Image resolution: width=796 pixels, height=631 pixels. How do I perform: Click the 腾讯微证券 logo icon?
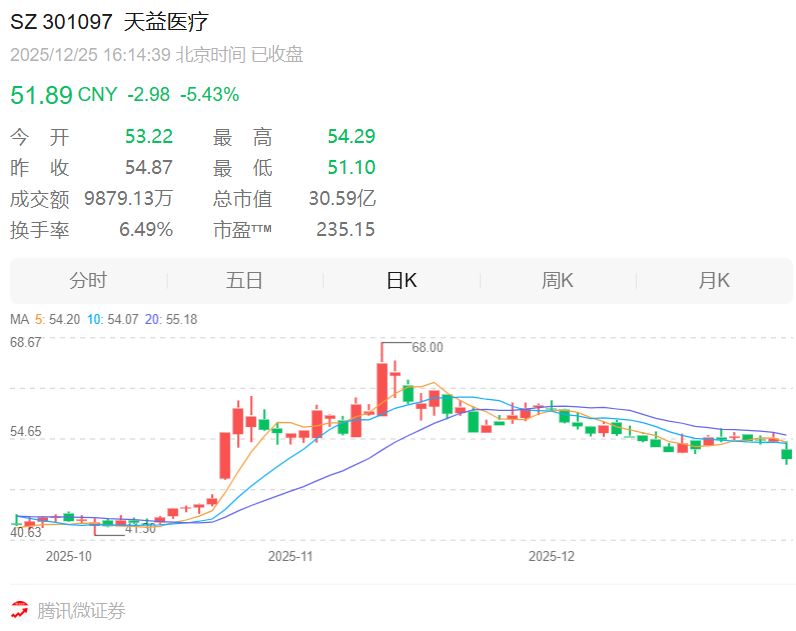[20, 611]
